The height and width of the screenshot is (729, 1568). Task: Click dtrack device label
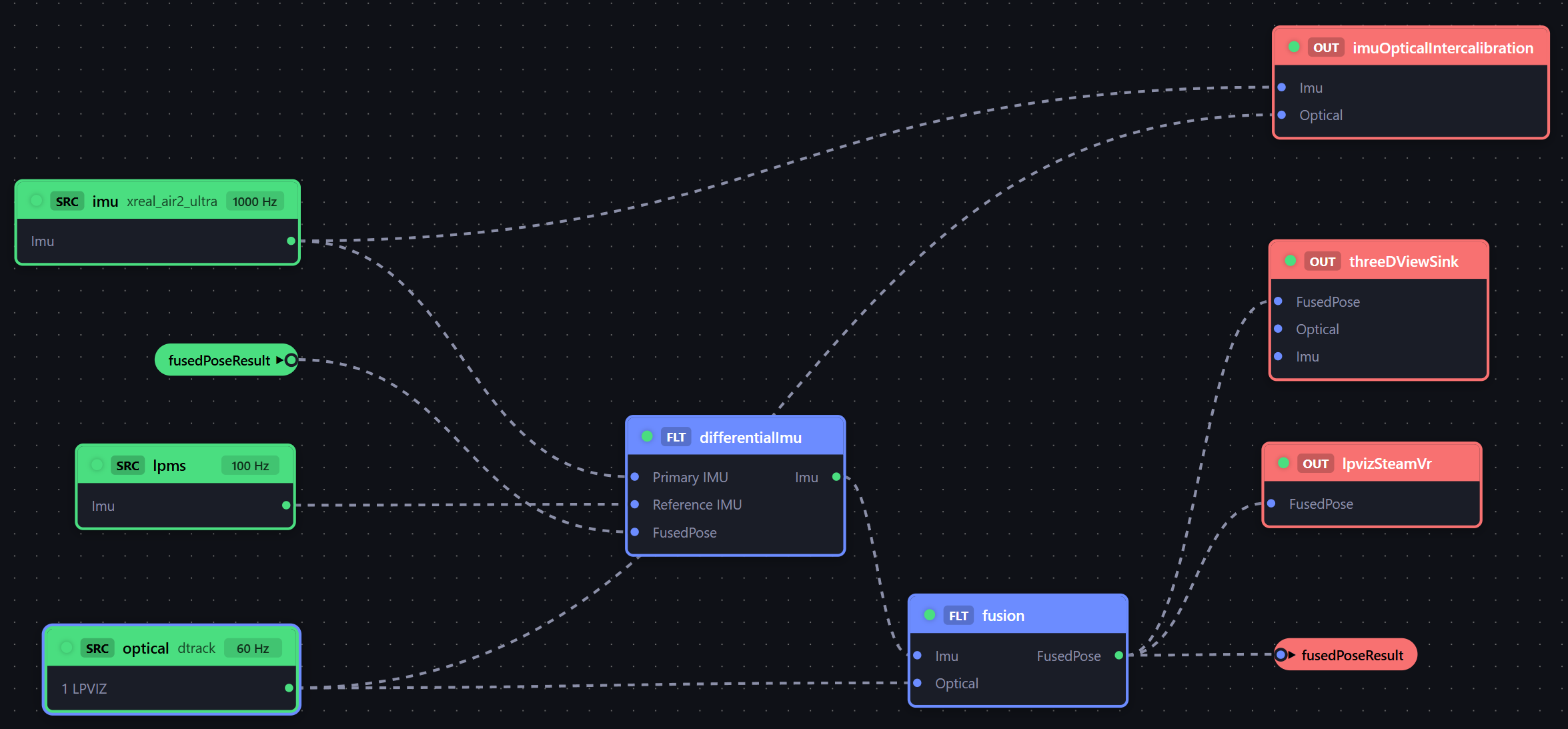click(197, 648)
